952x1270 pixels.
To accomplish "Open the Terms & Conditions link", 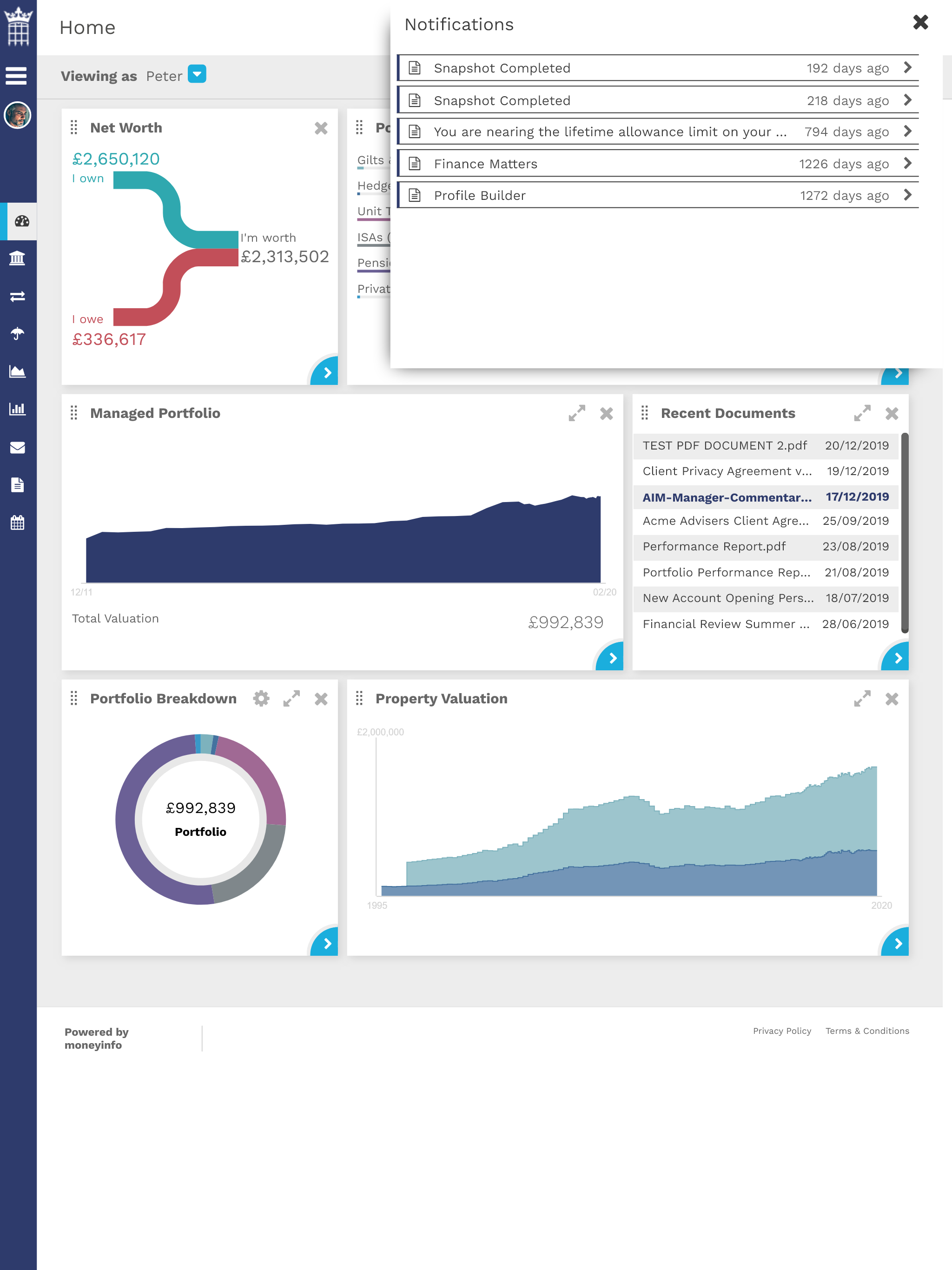I will [x=867, y=1031].
